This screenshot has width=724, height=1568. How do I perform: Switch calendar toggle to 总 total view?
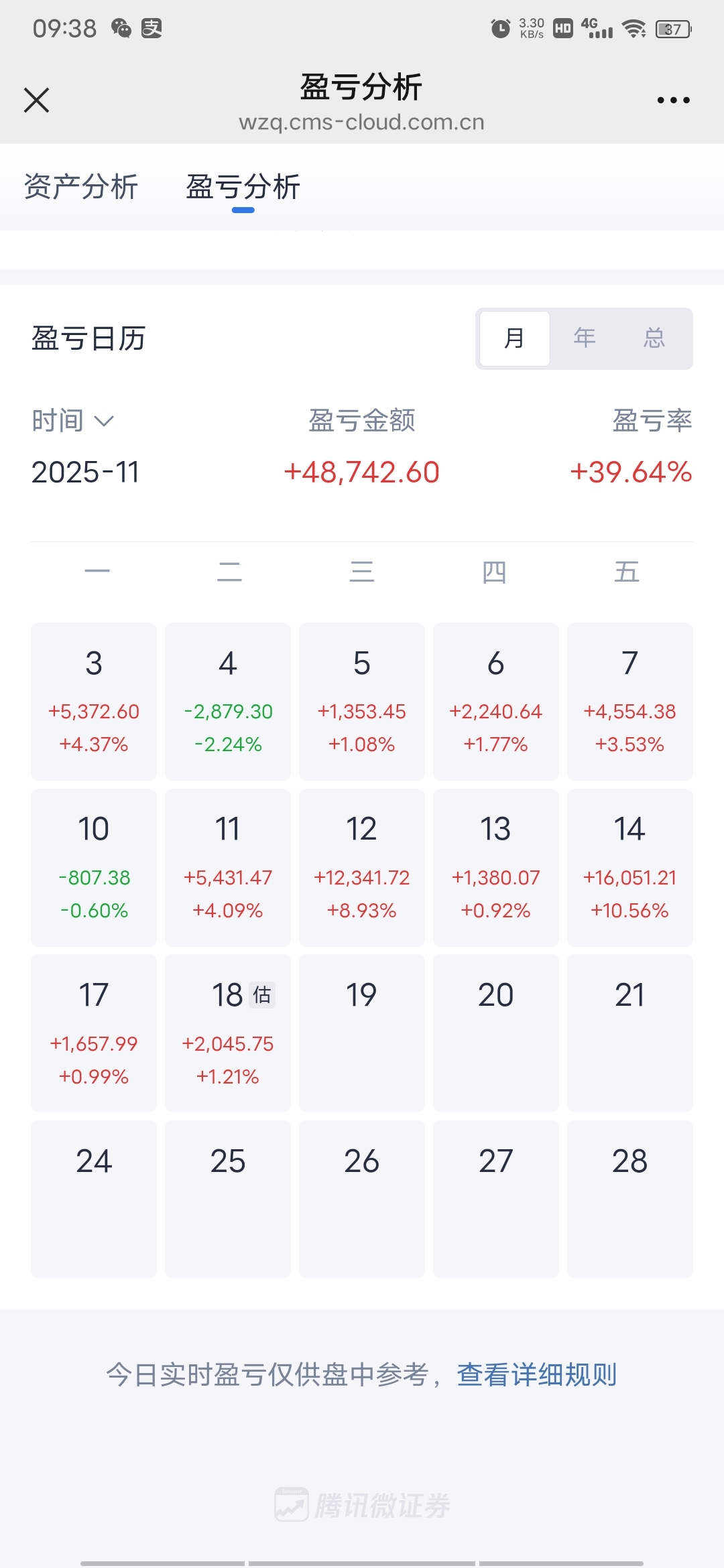pos(654,338)
